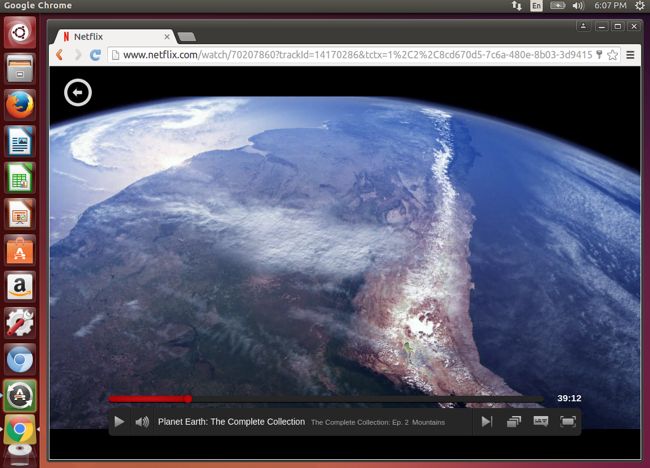
Task: Go back in Chrome history
Action: click(60, 55)
